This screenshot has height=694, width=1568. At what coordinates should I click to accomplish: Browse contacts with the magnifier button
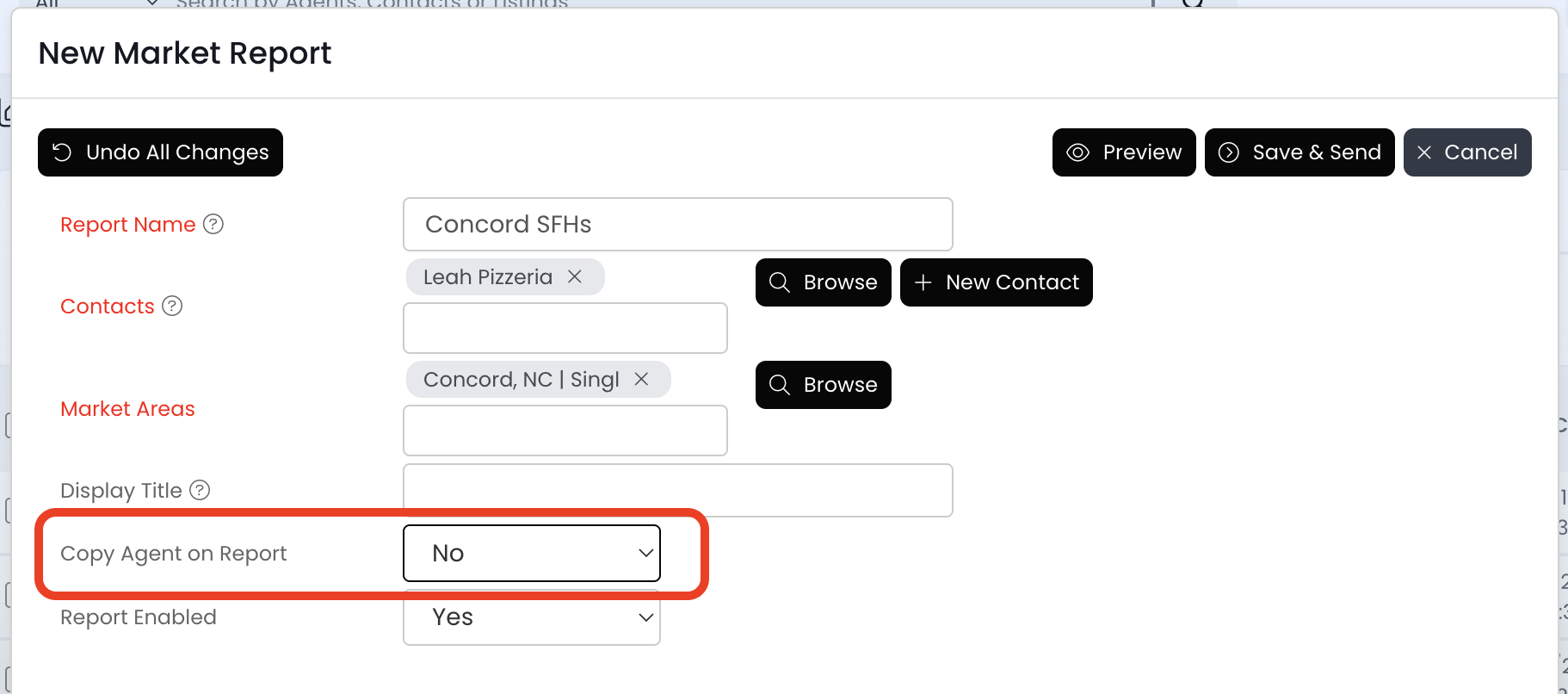pos(823,282)
